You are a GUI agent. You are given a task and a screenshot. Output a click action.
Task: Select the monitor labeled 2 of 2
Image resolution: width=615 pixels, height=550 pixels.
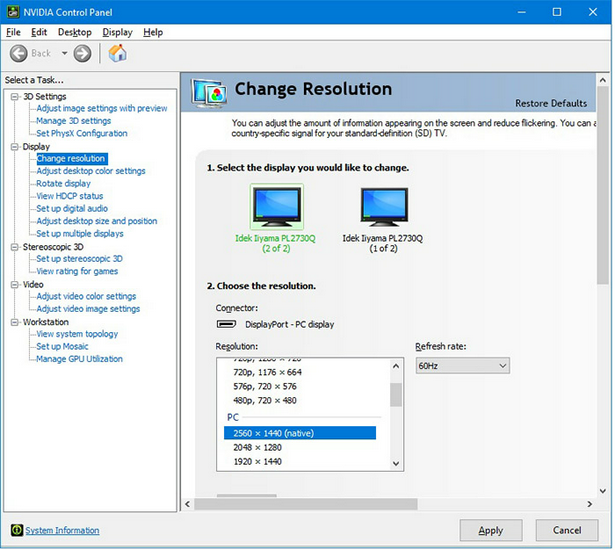click(277, 206)
